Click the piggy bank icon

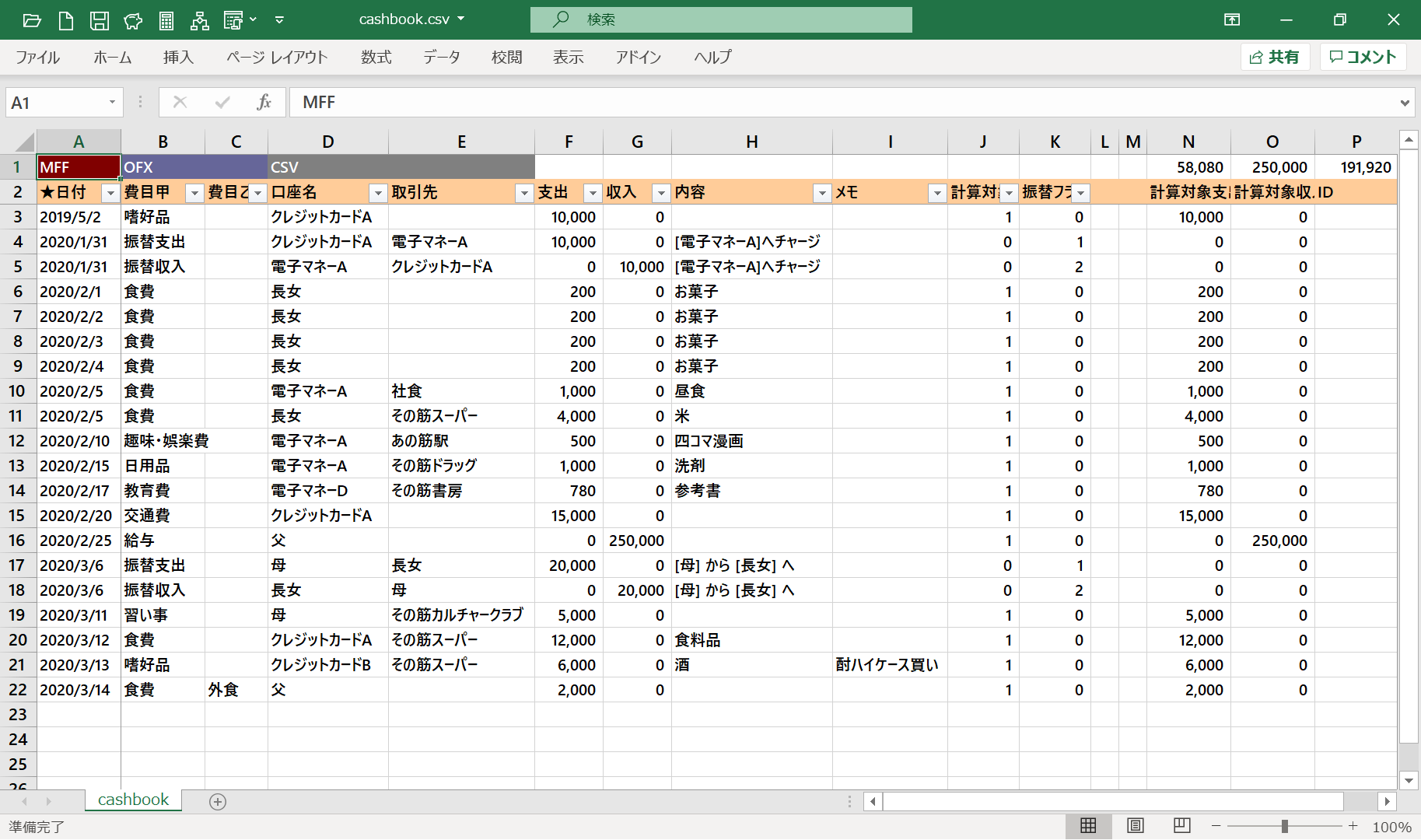[x=133, y=20]
